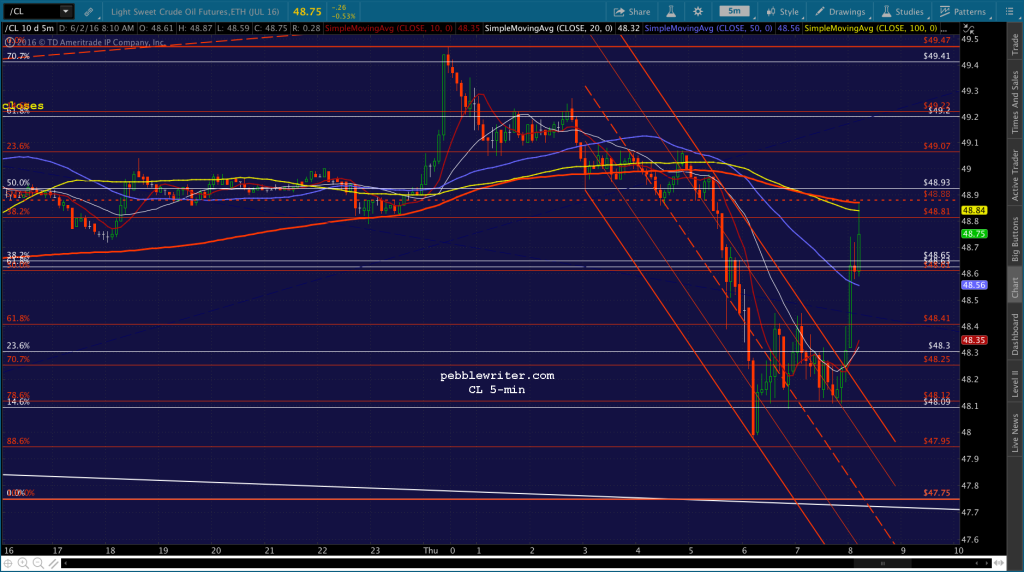Expand the /CL symbol dropdown arrow
Image resolution: width=1024 pixels, height=572 pixels.
65,12
